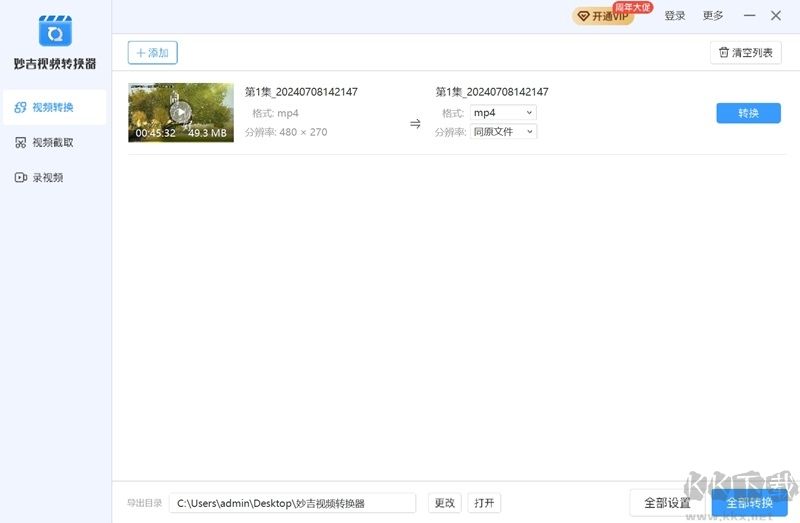800x523 pixels.
Task: Open the 视频转换 tab in sidebar
Action: [55, 107]
